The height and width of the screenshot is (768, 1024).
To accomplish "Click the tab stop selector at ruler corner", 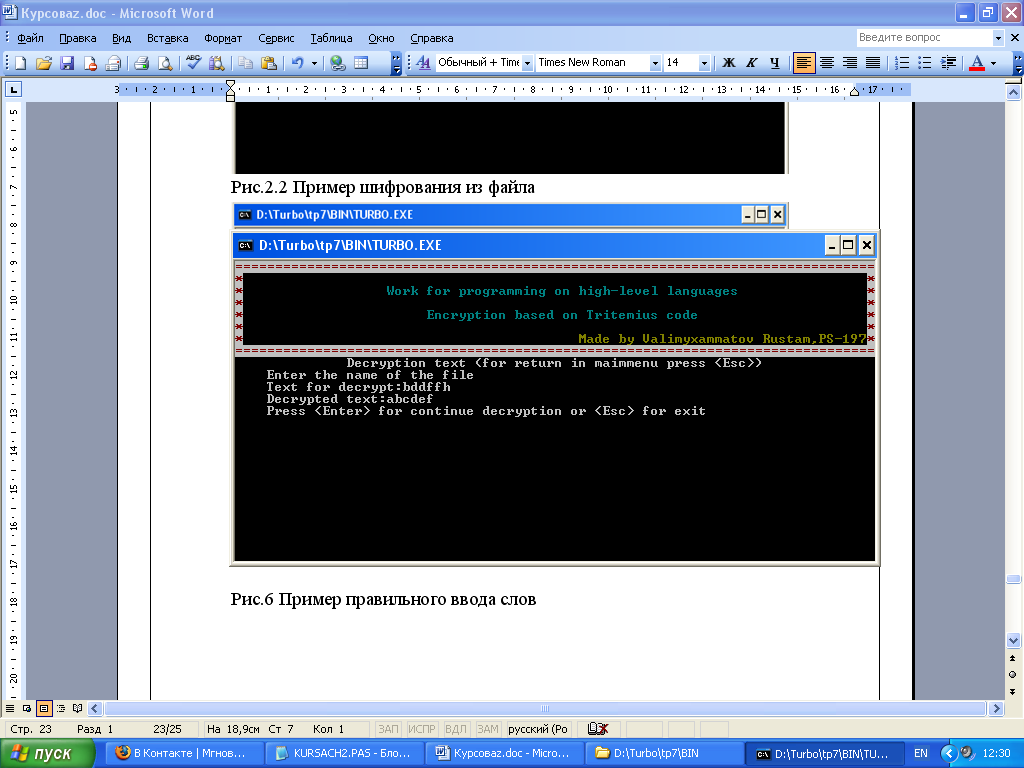I will click(13, 89).
